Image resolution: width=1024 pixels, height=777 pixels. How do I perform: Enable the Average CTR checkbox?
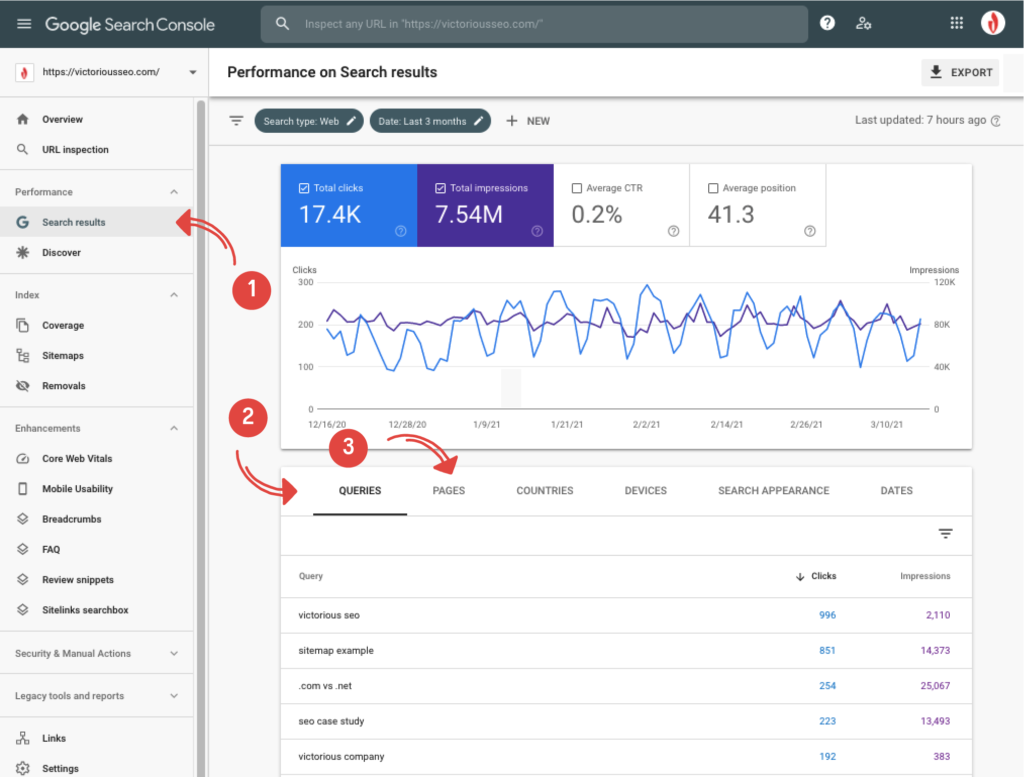coord(576,188)
